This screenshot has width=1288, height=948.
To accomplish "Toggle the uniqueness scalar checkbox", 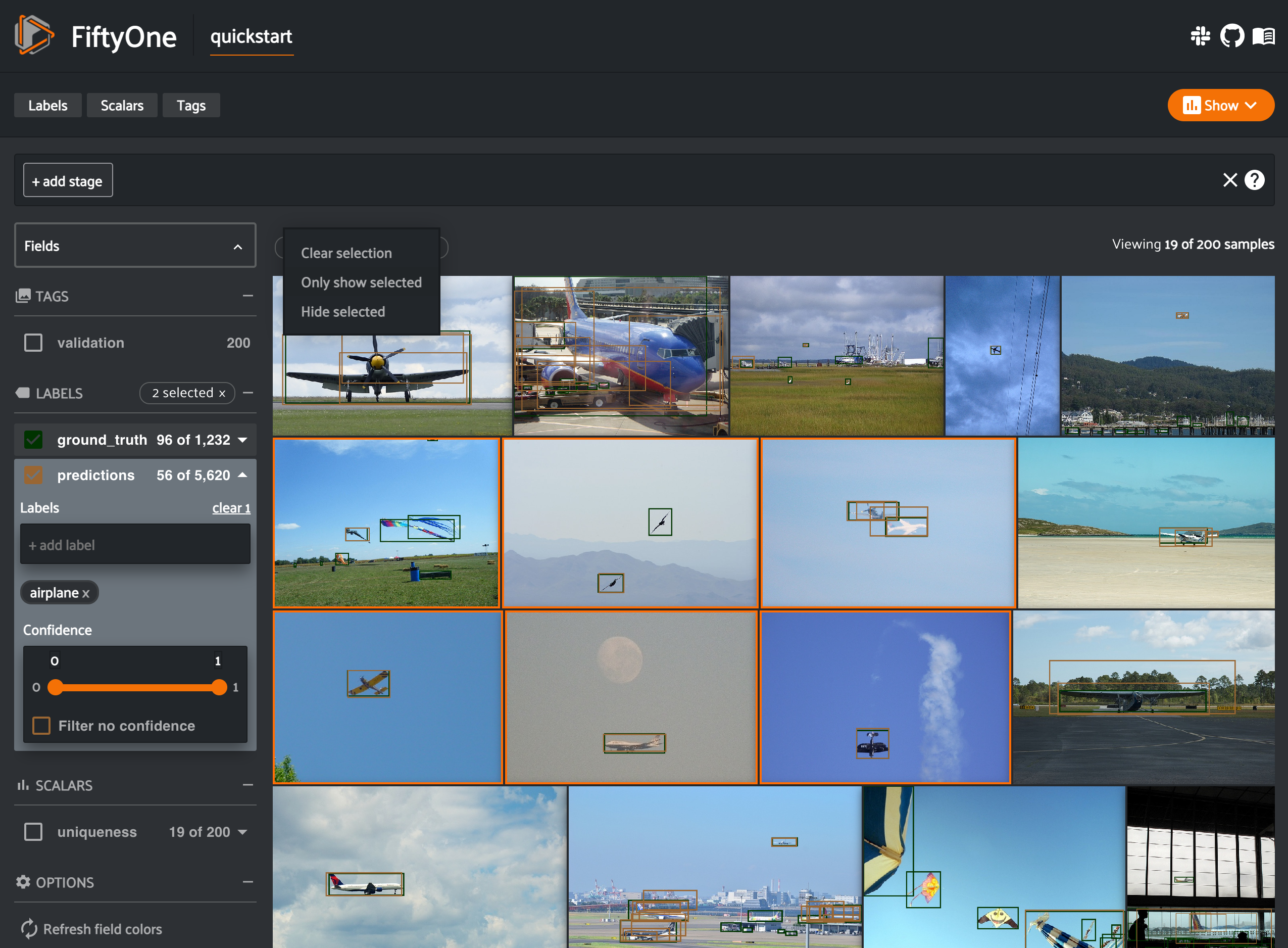I will (x=33, y=831).
